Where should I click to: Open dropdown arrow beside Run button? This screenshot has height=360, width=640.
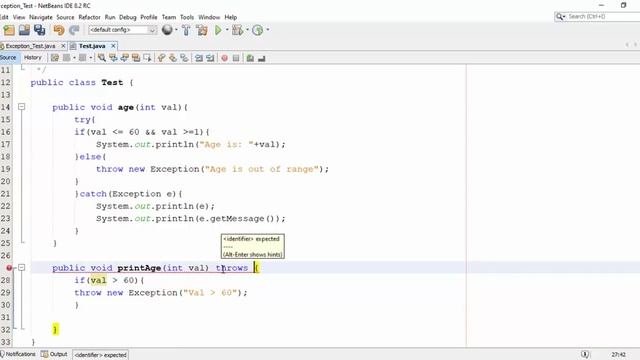point(227,30)
